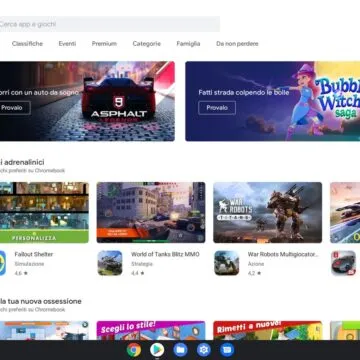Open Chrome browser from the shelf
Viewport: 360px width, 360px height.
(x=134, y=350)
